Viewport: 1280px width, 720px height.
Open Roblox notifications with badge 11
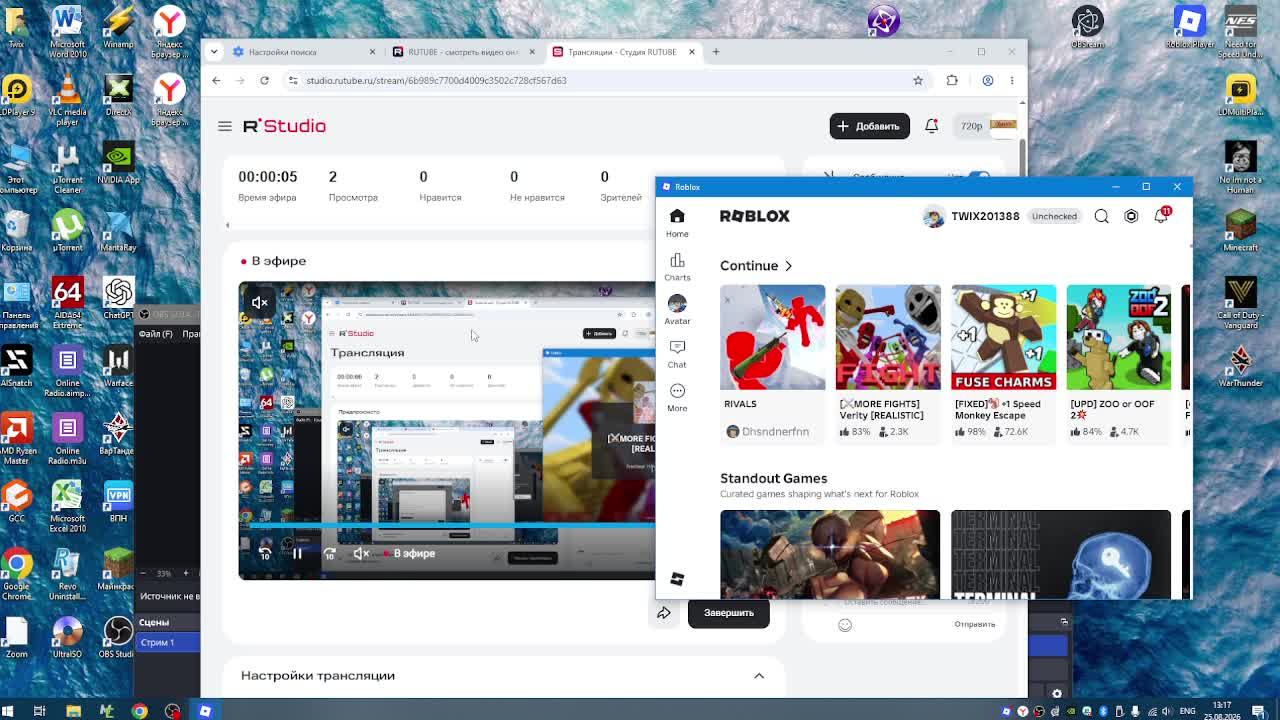pyautogui.click(x=1161, y=215)
